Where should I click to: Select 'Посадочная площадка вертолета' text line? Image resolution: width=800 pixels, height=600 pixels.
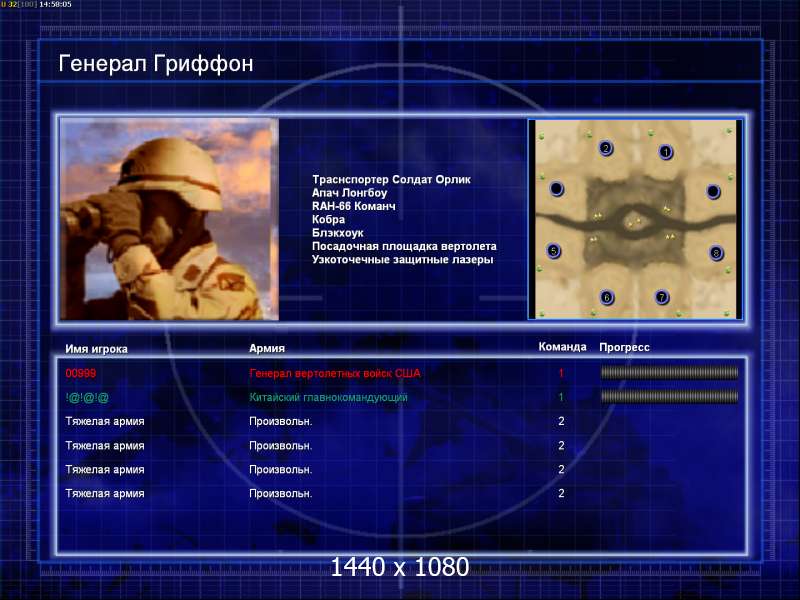[x=404, y=246]
